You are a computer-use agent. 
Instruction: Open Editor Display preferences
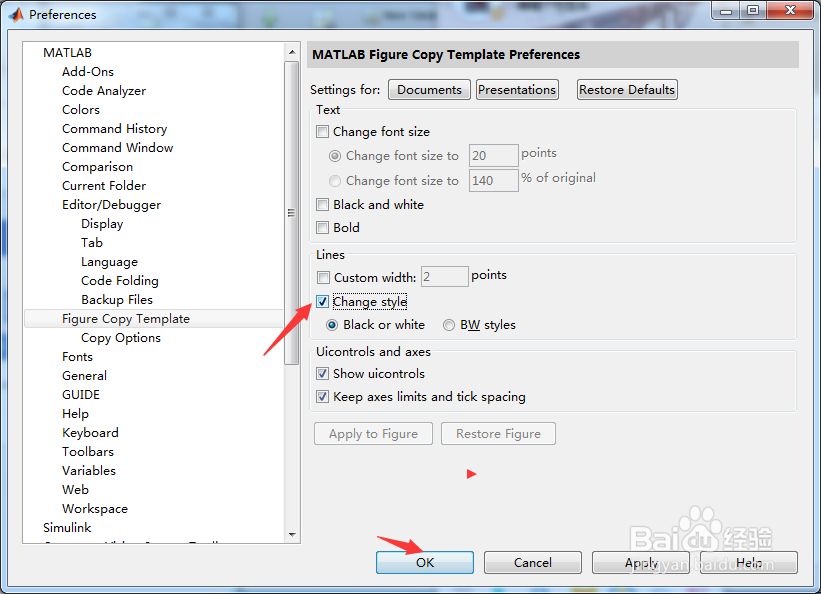pos(102,224)
